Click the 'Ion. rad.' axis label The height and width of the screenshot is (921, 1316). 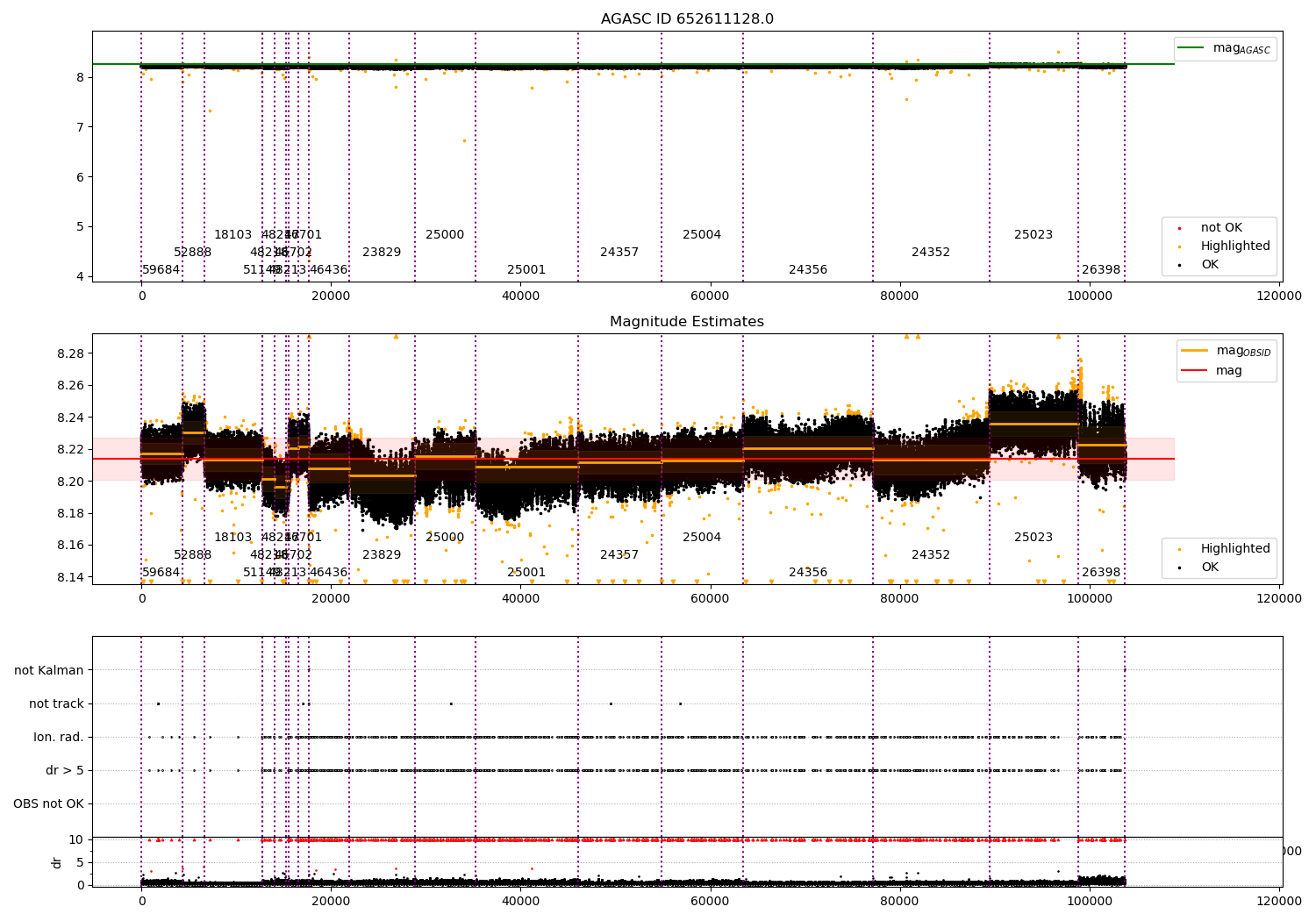(59, 737)
